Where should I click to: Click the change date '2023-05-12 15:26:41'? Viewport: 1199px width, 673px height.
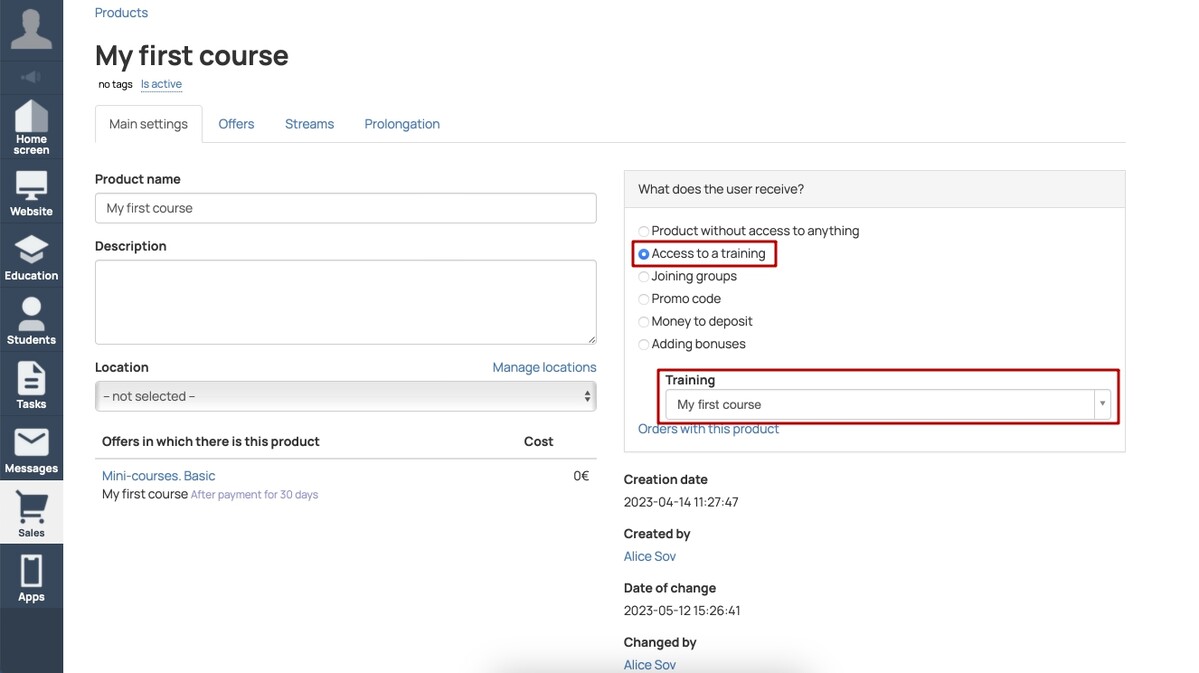tap(682, 611)
